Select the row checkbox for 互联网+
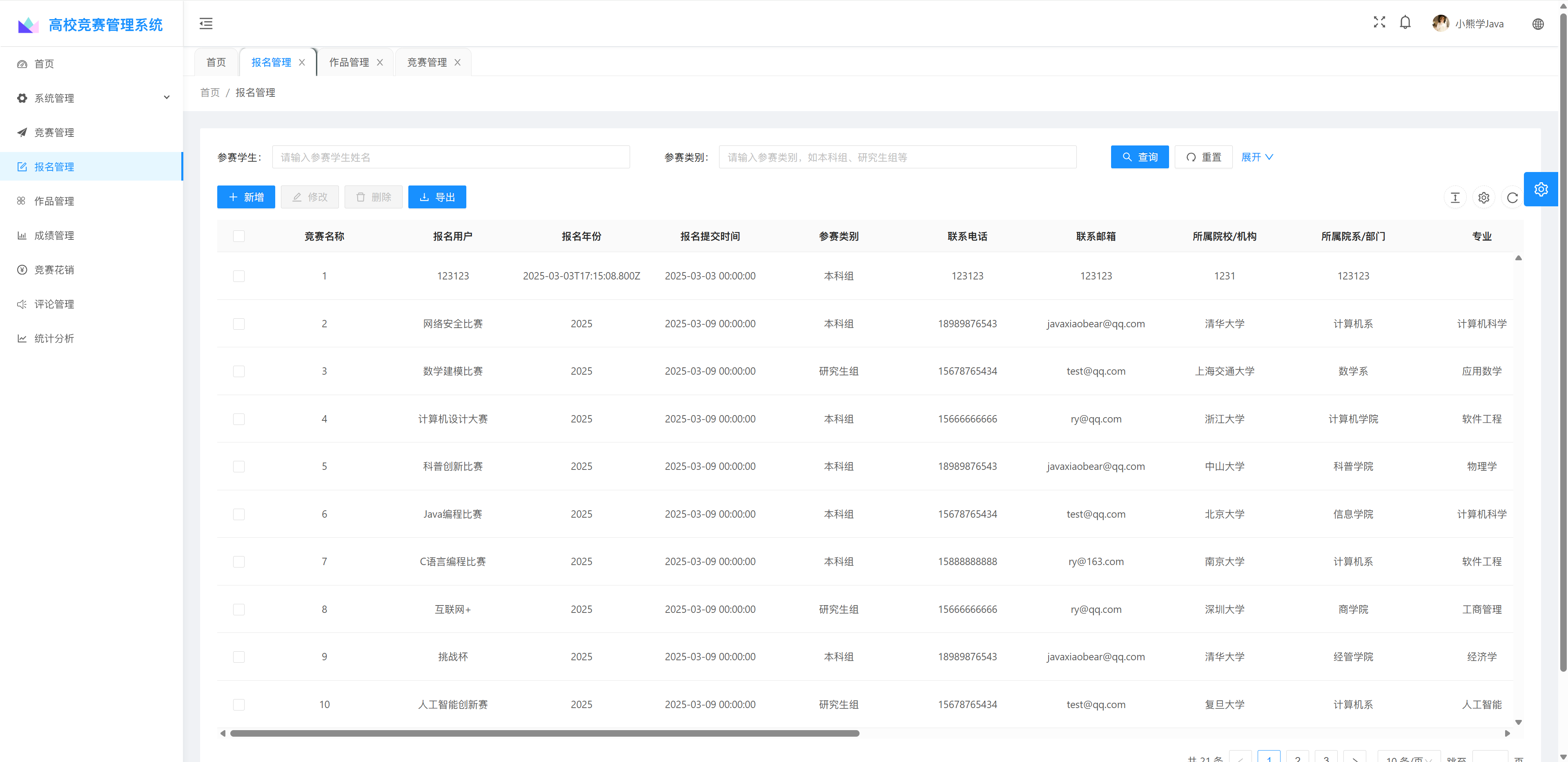The image size is (1568, 762). (x=238, y=609)
